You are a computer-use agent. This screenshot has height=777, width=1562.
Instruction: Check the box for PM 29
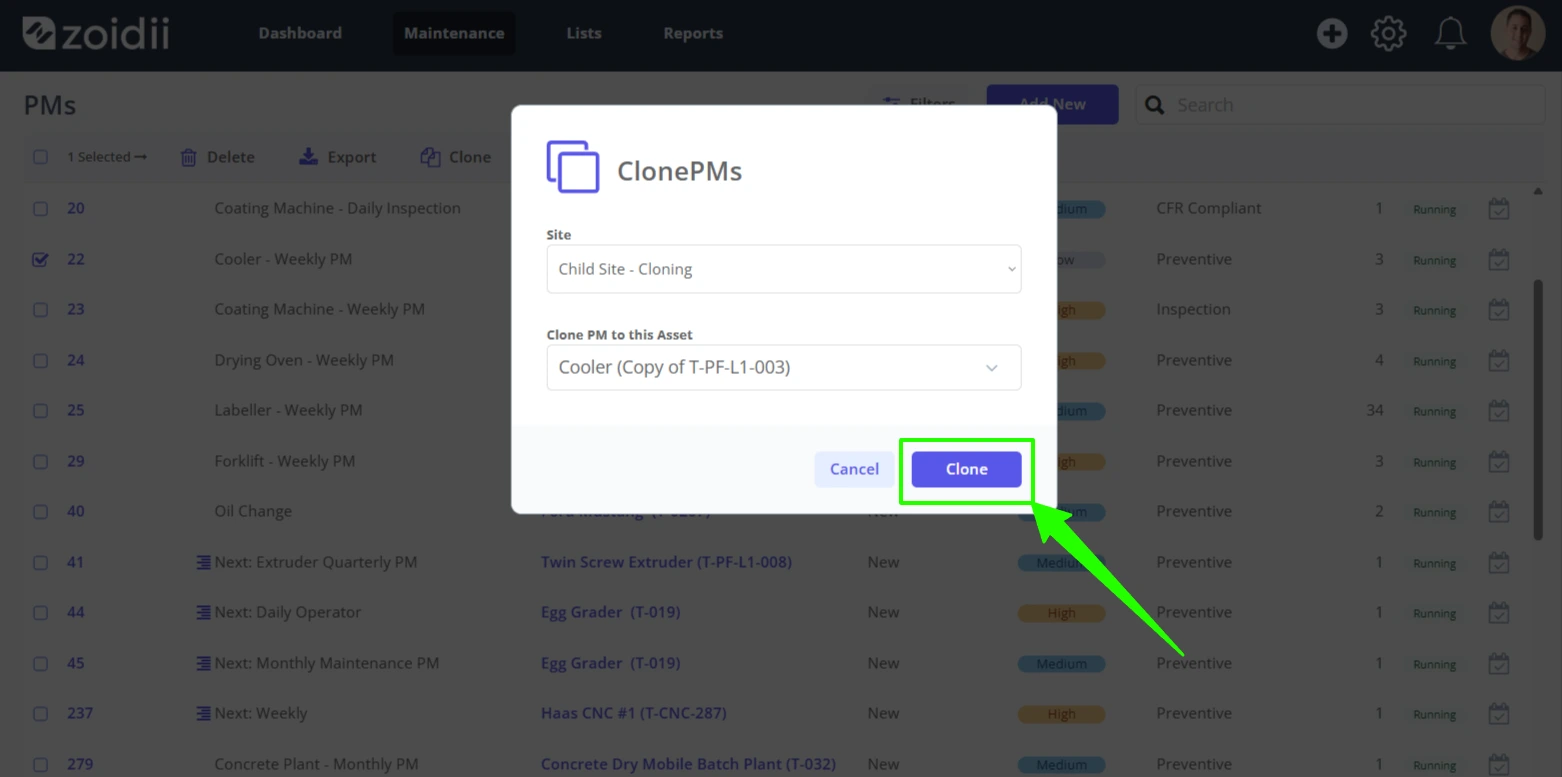[40, 461]
